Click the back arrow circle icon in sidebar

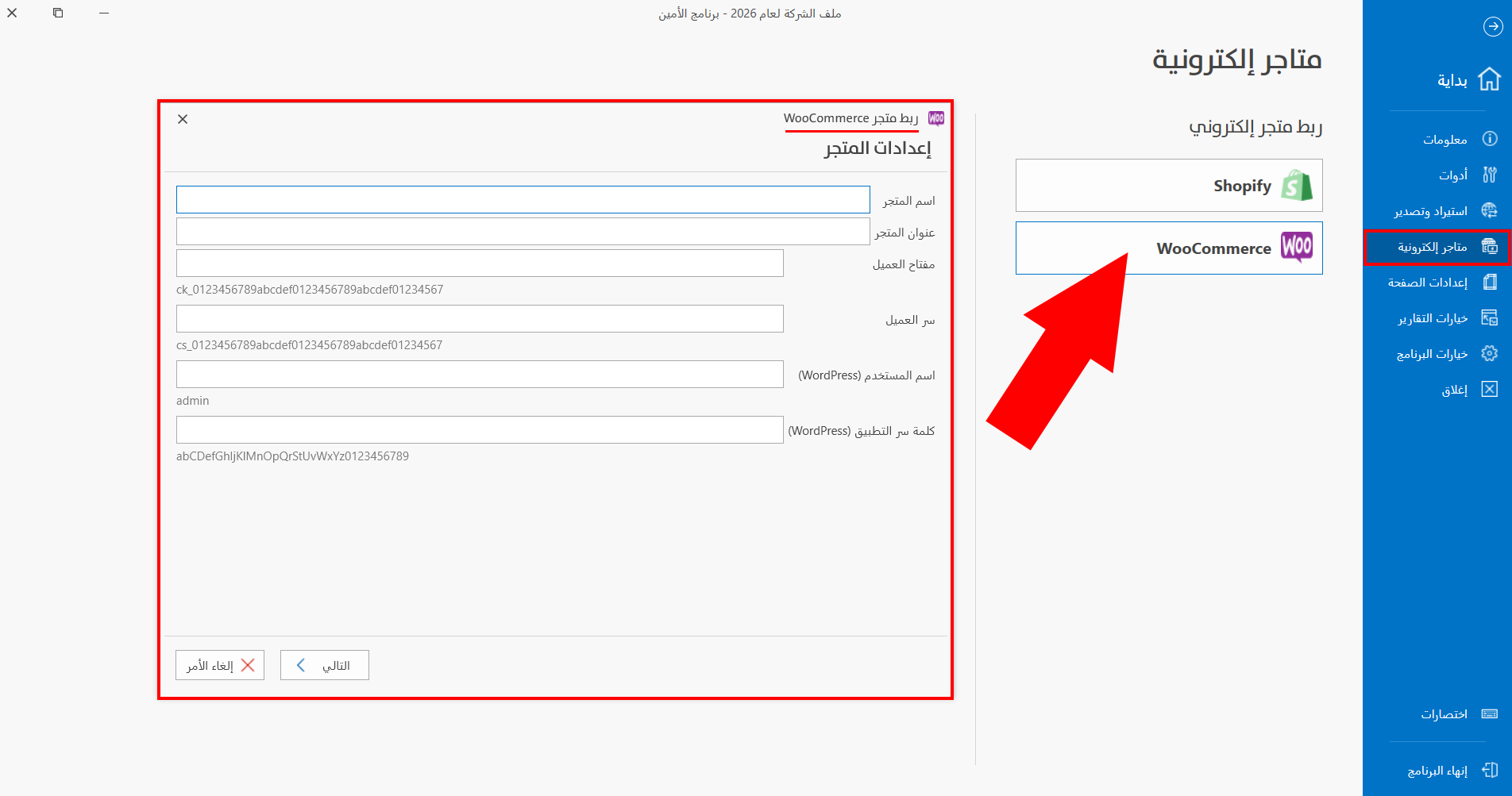click(1493, 27)
